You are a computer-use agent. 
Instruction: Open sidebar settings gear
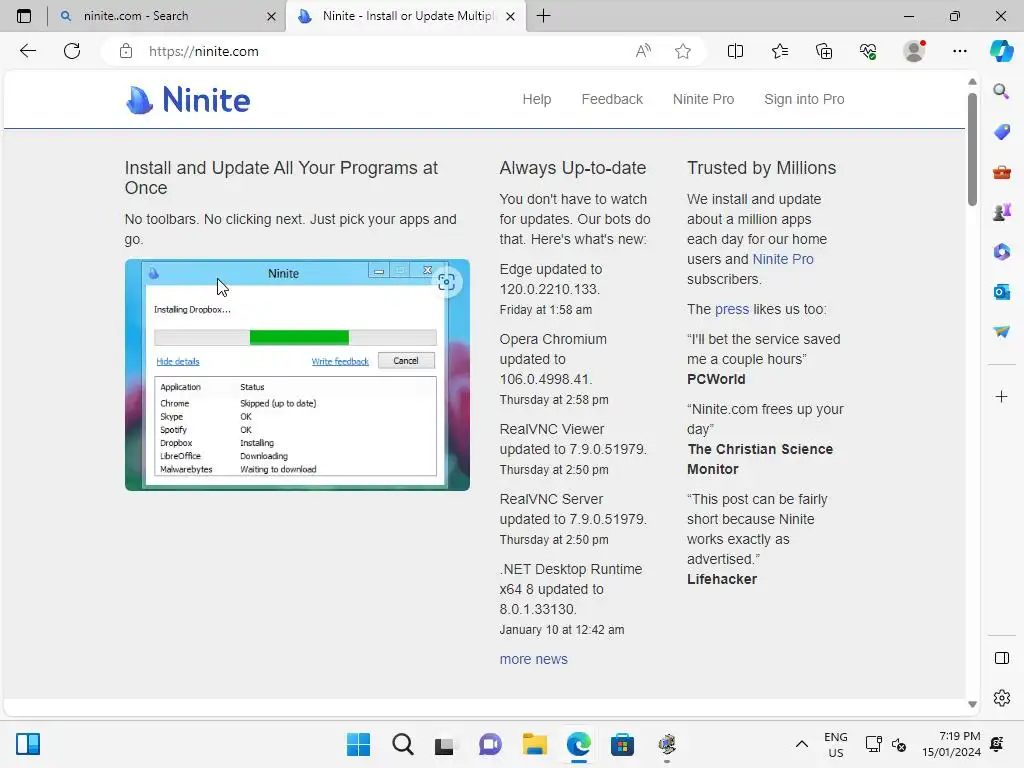[1001, 698]
